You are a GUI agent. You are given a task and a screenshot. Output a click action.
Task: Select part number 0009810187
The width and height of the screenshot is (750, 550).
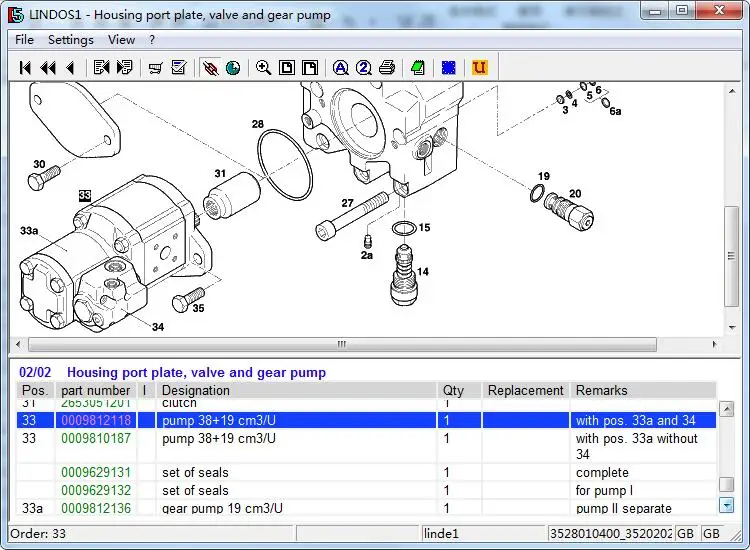(x=96, y=438)
